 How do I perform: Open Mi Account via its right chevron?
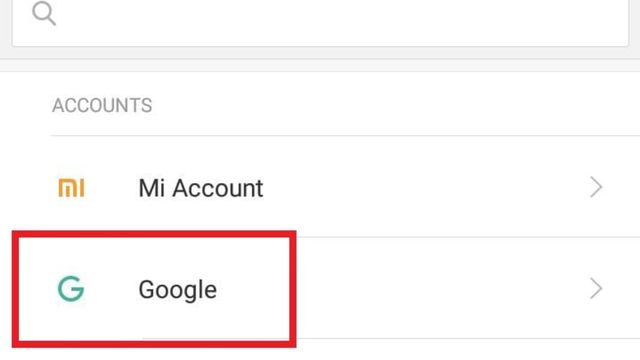[x=596, y=187]
